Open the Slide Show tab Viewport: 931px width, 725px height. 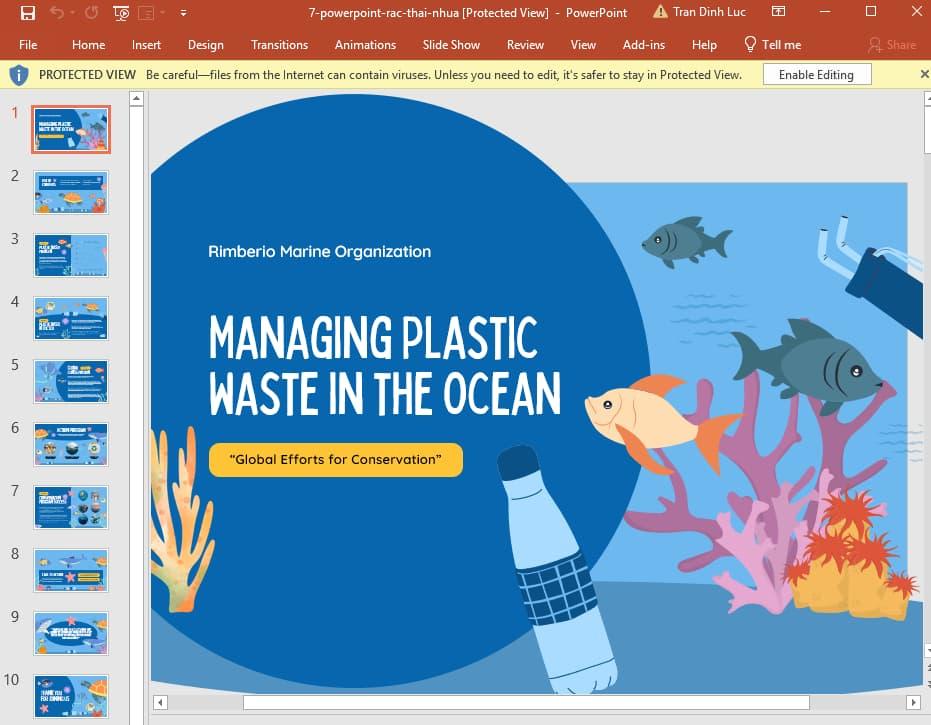(x=451, y=45)
